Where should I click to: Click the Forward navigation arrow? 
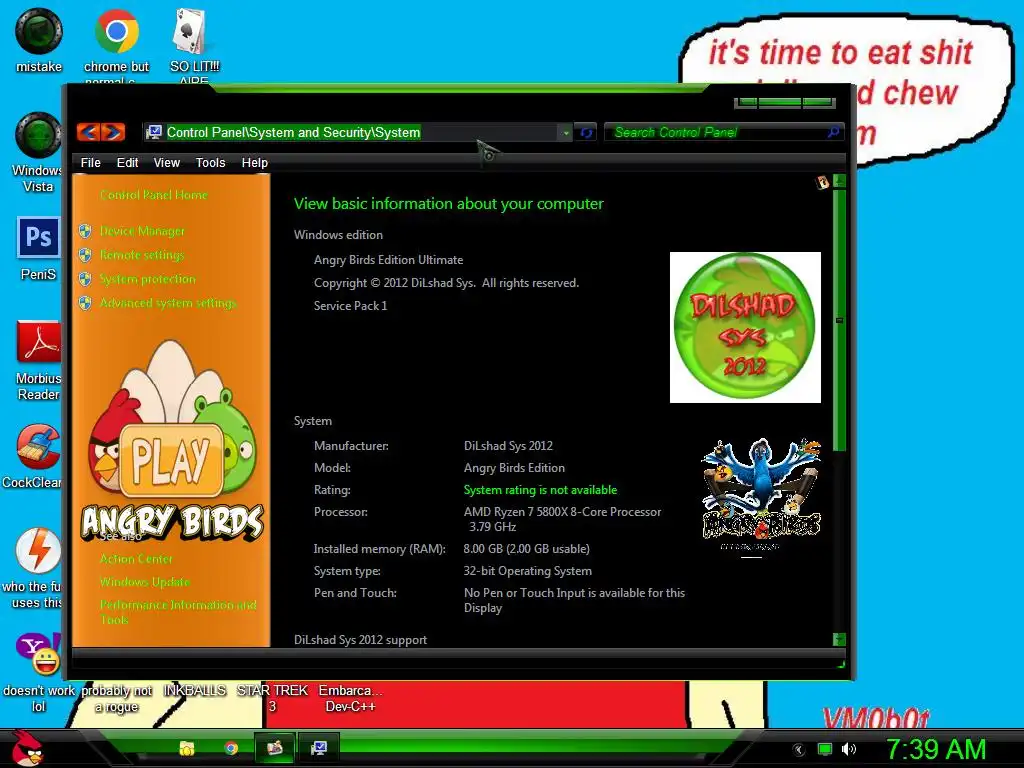(x=113, y=133)
